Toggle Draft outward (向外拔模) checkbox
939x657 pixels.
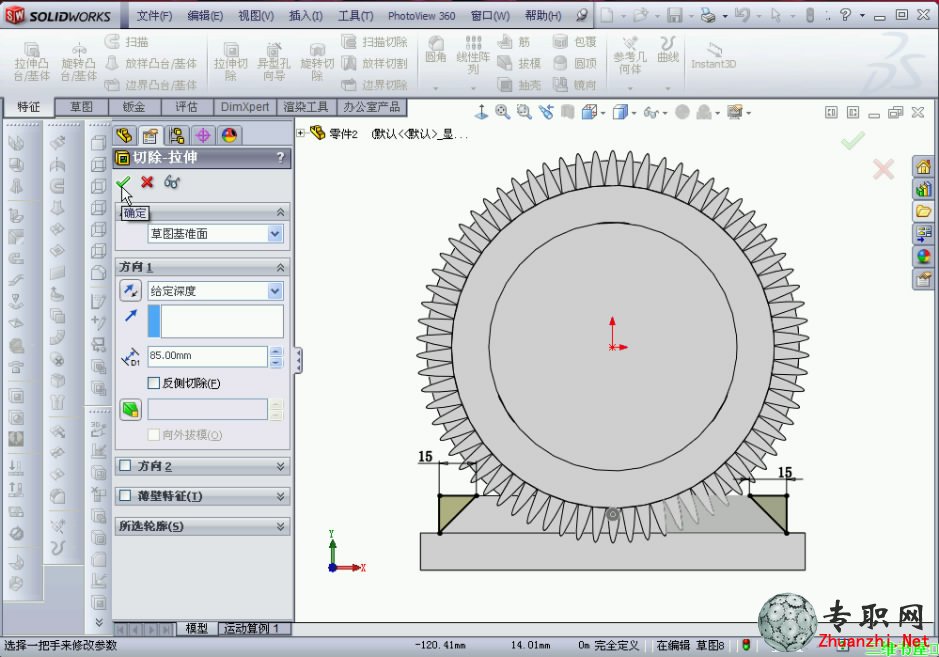tap(154, 434)
